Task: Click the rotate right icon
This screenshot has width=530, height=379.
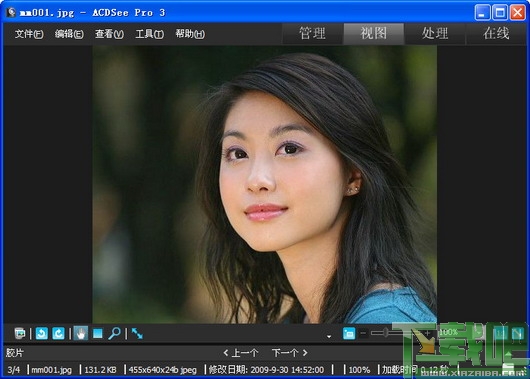Action: tap(58, 334)
